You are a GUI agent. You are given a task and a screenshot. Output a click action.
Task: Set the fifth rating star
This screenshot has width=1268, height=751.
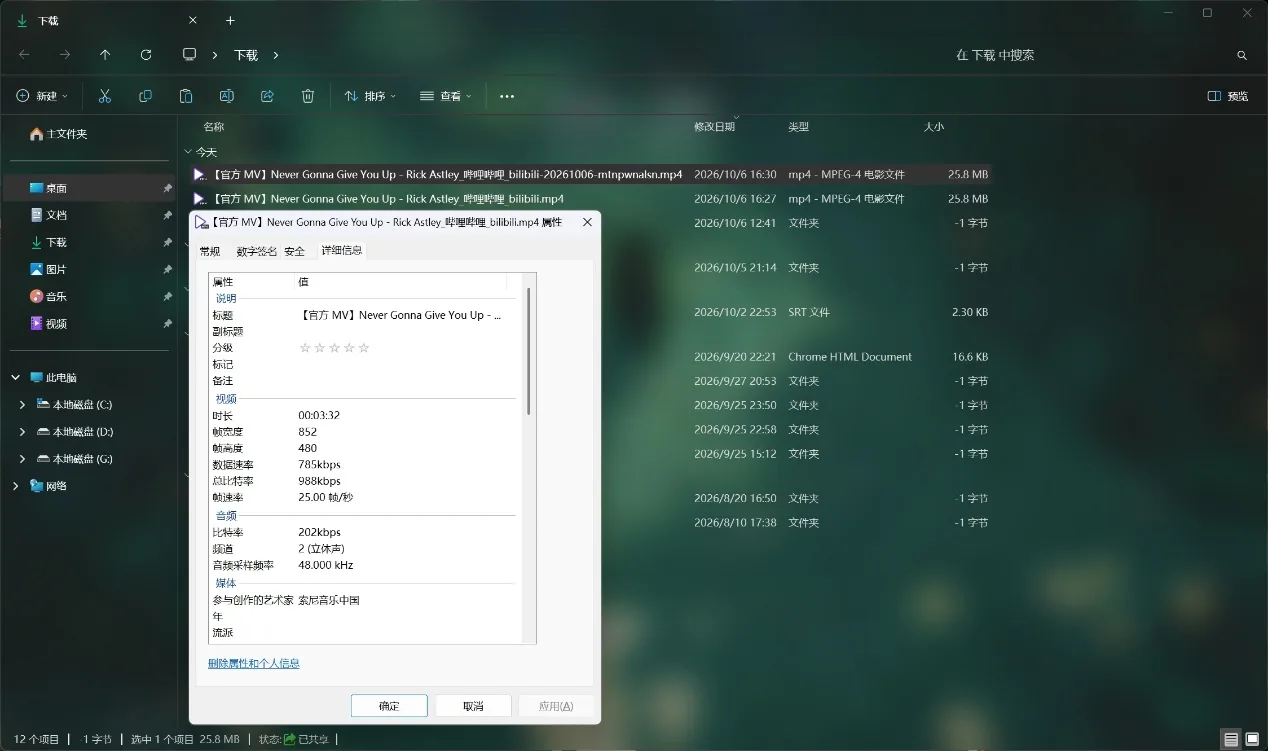click(x=364, y=348)
